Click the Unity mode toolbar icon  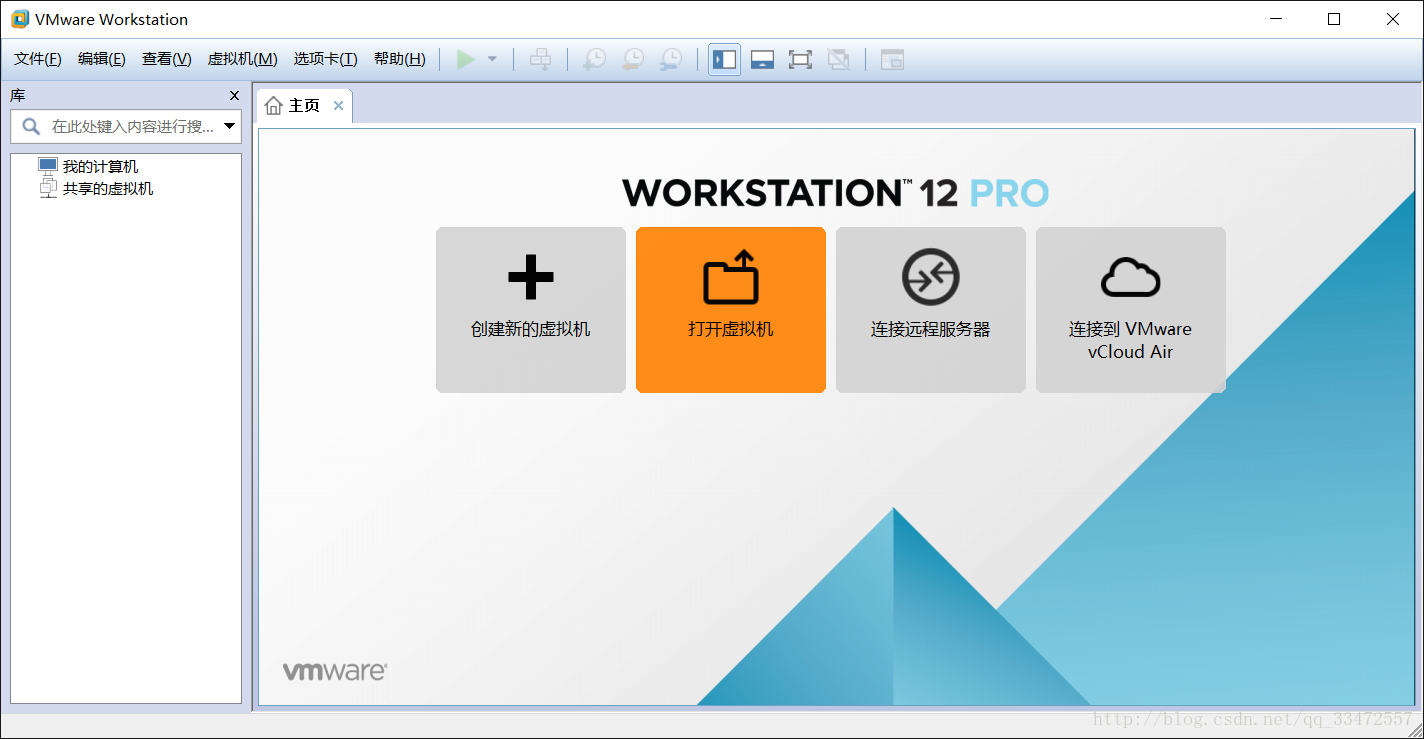pos(838,59)
